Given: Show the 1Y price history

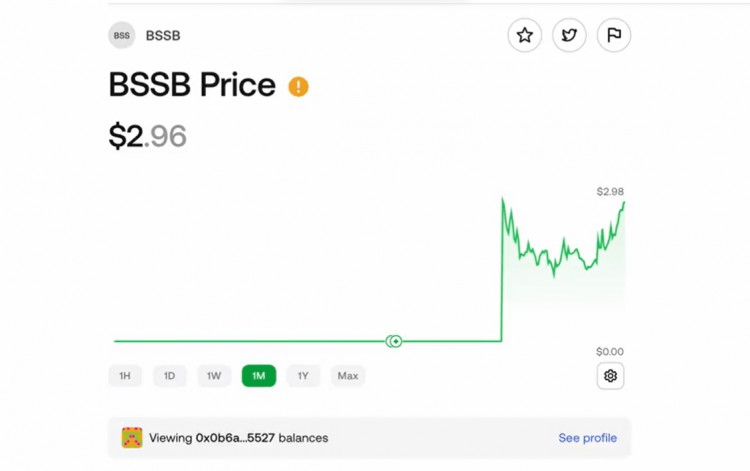Looking at the screenshot, I should 303,376.
